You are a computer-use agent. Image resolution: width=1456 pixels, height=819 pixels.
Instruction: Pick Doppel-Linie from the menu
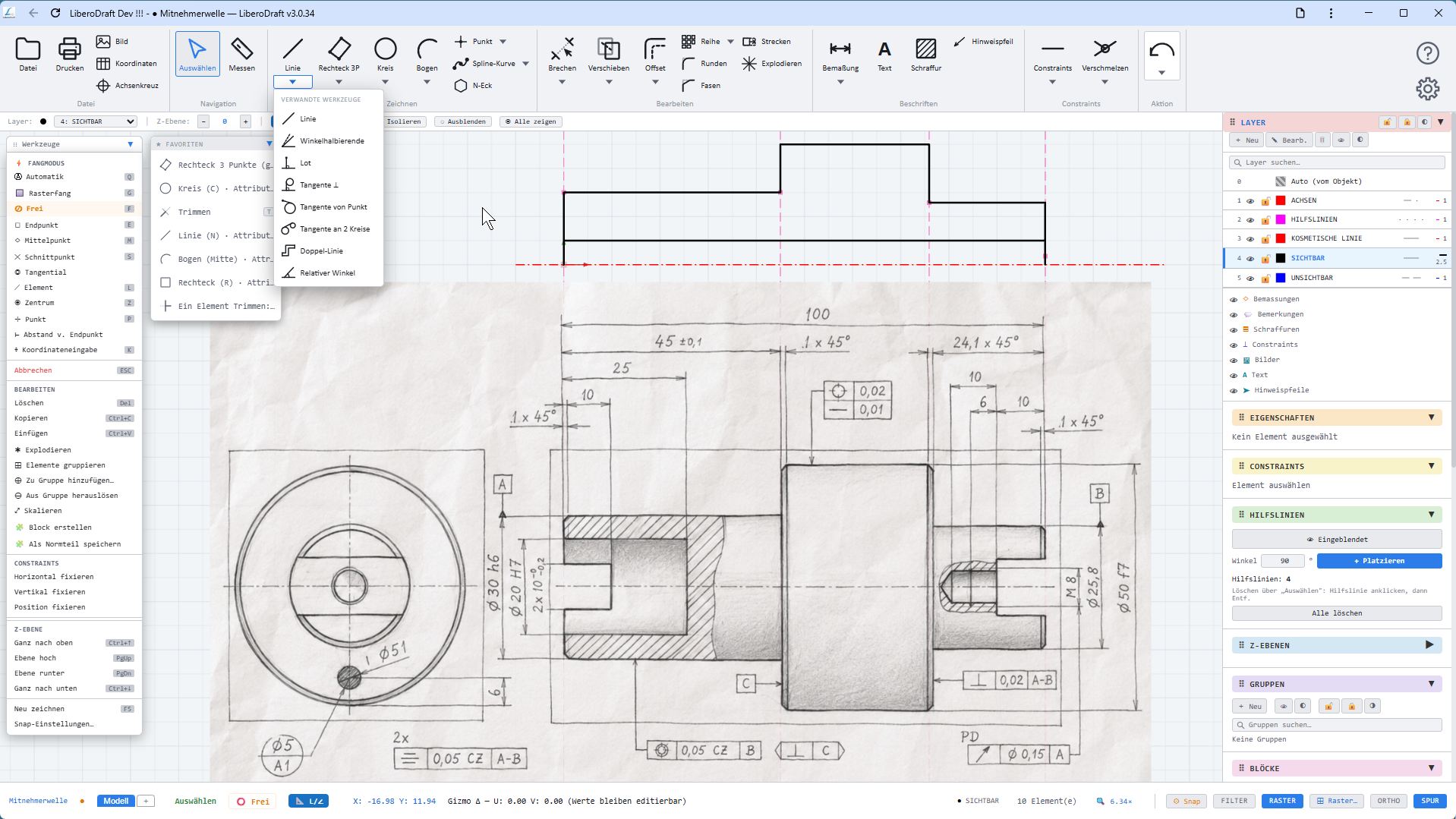tap(328, 251)
